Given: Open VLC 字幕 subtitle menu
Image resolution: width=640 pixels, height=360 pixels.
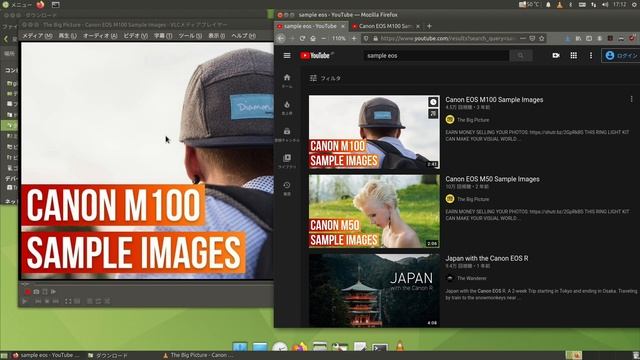Looking at the screenshot, I should tap(163, 36).
